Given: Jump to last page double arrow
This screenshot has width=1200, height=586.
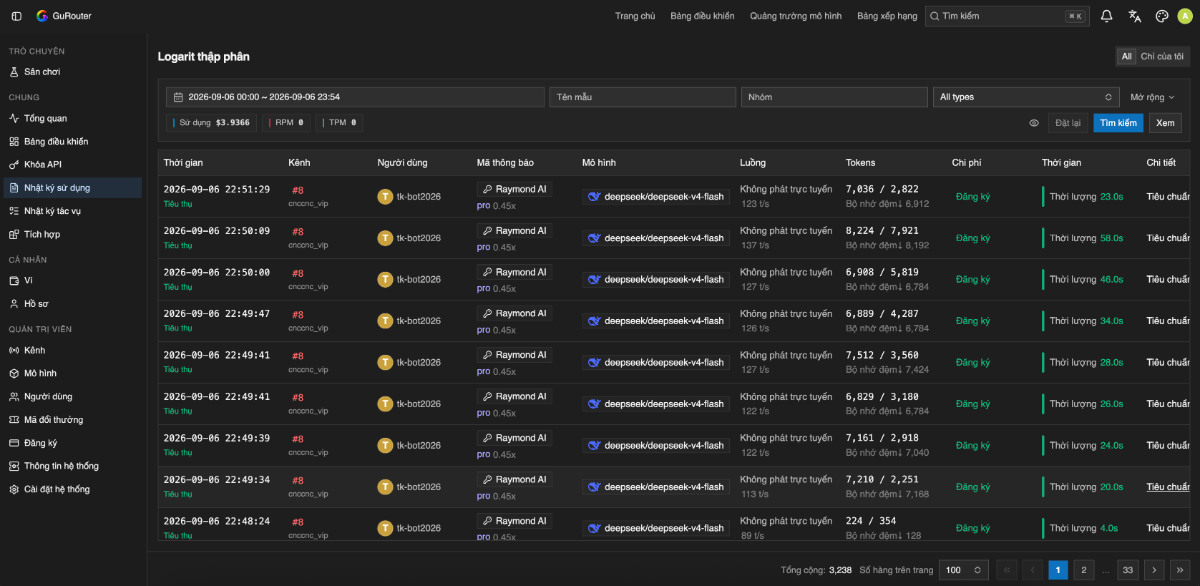Looking at the screenshot, I should pos(1179,570).
